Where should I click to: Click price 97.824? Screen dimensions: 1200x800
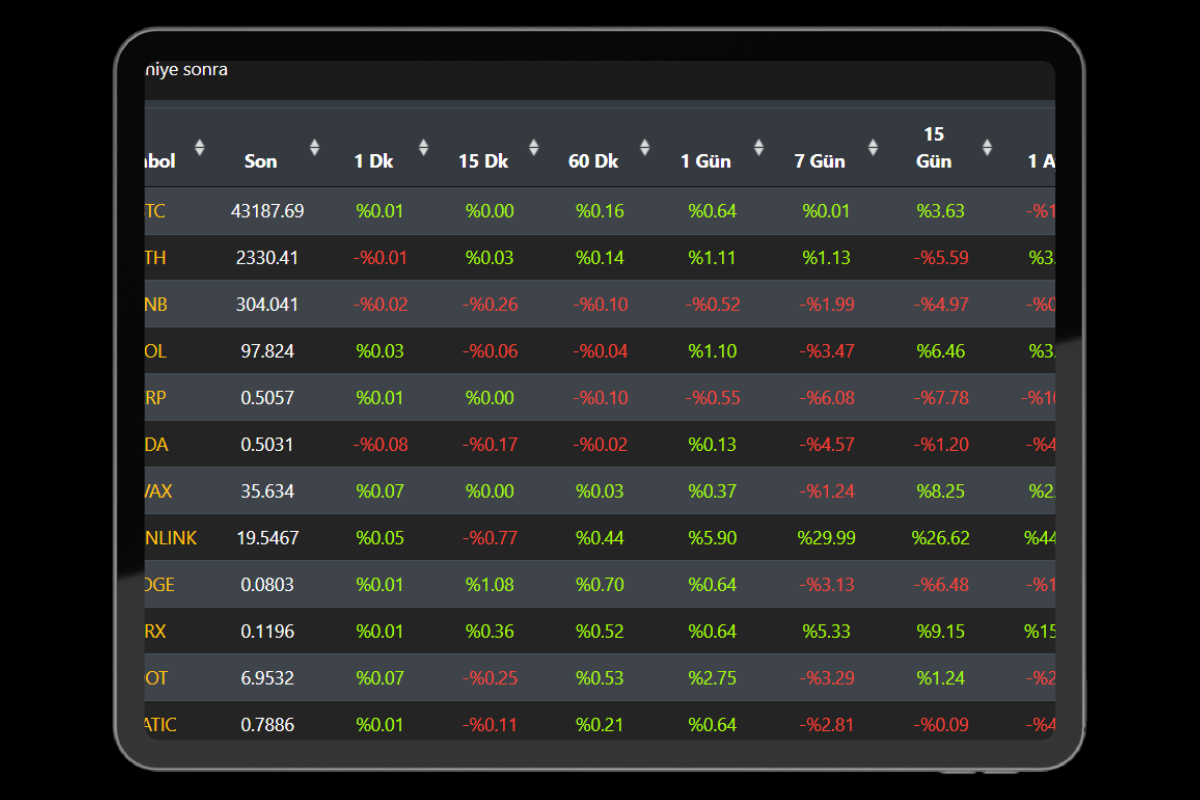point(267,351)
